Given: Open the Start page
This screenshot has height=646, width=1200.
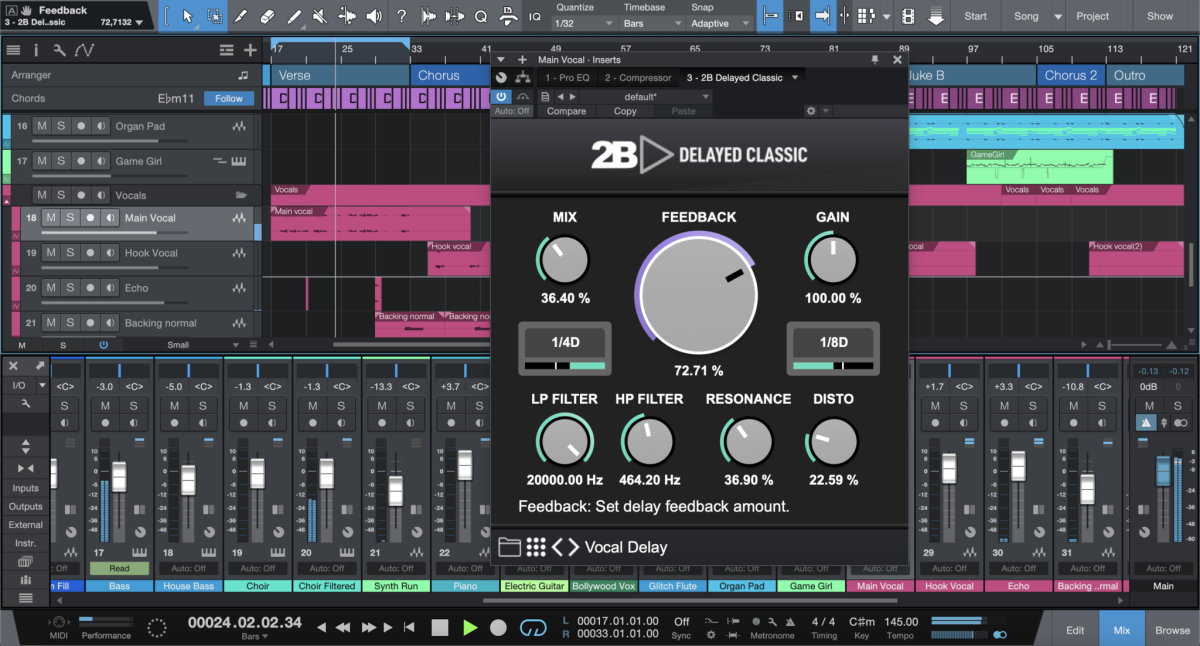Looking at the screenshot, I should tap(975, 16).
